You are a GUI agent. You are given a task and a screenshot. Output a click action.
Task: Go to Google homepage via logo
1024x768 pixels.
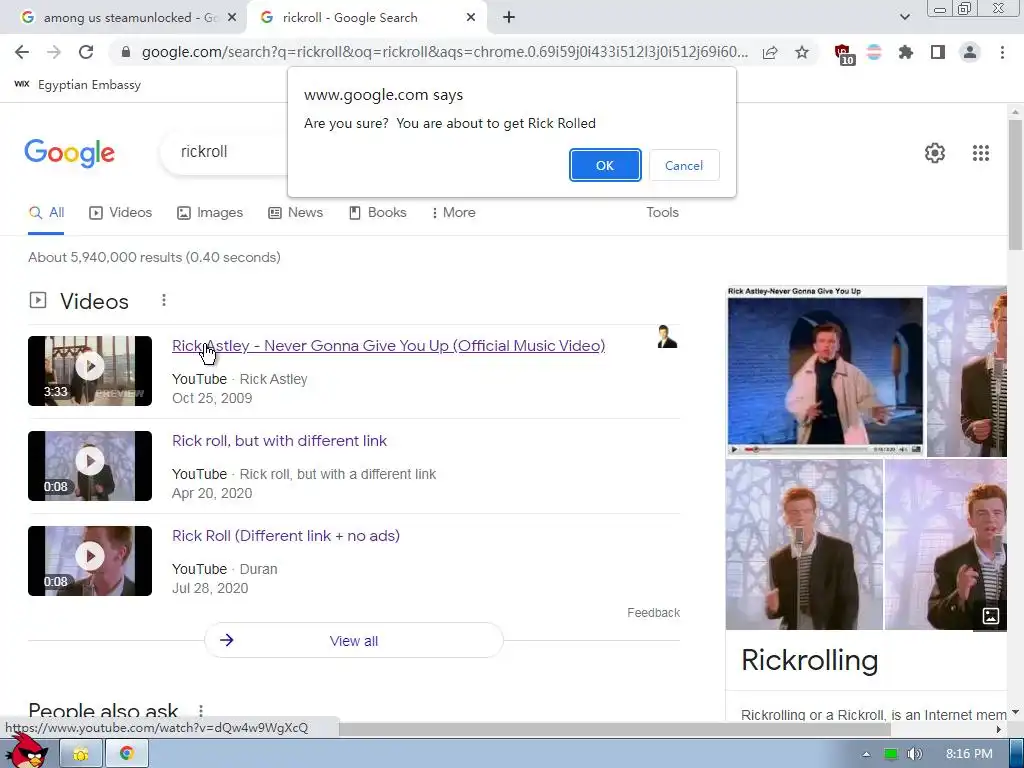pos(69,153)
